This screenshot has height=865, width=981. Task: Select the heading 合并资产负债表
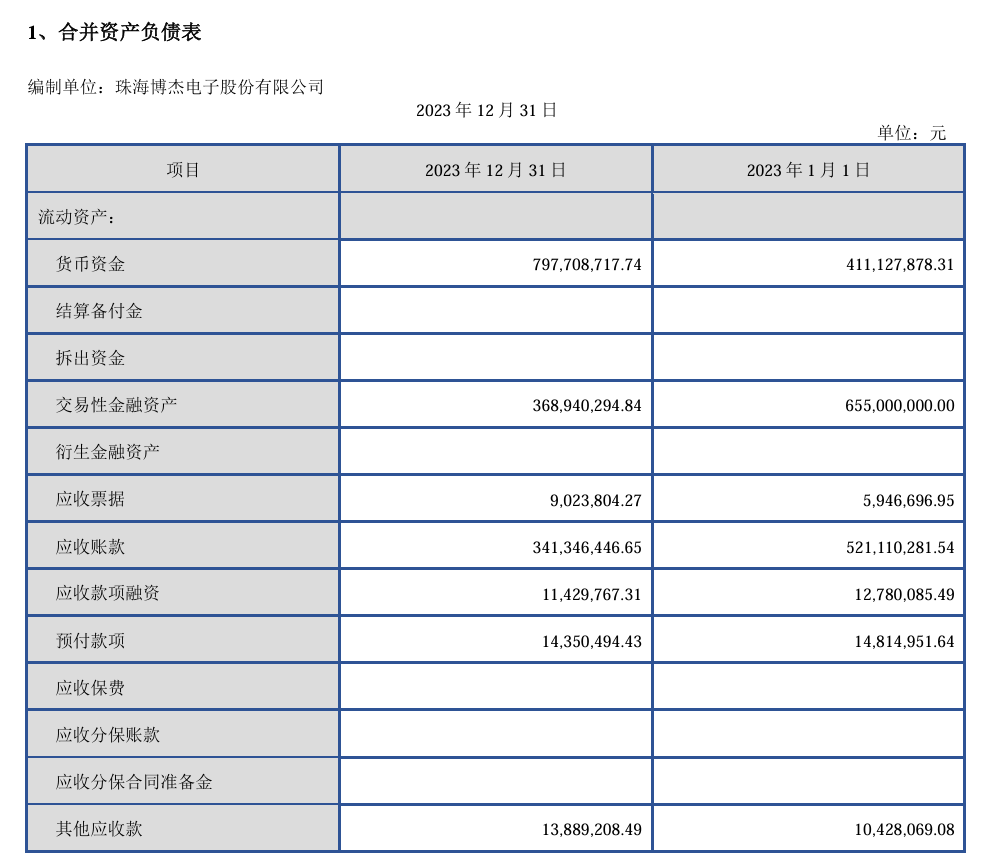130,32
